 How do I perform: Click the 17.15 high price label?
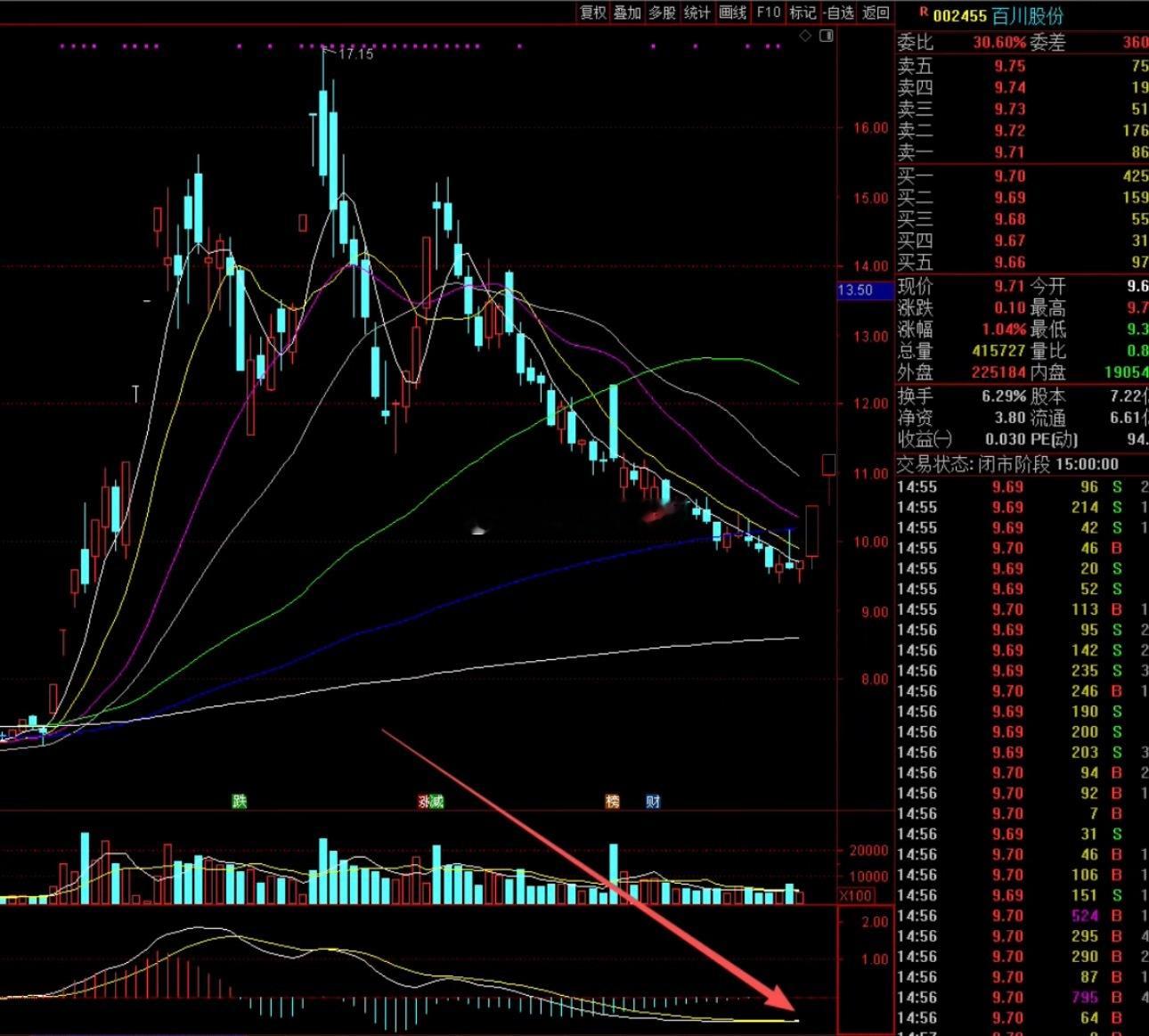coord(356,54)
